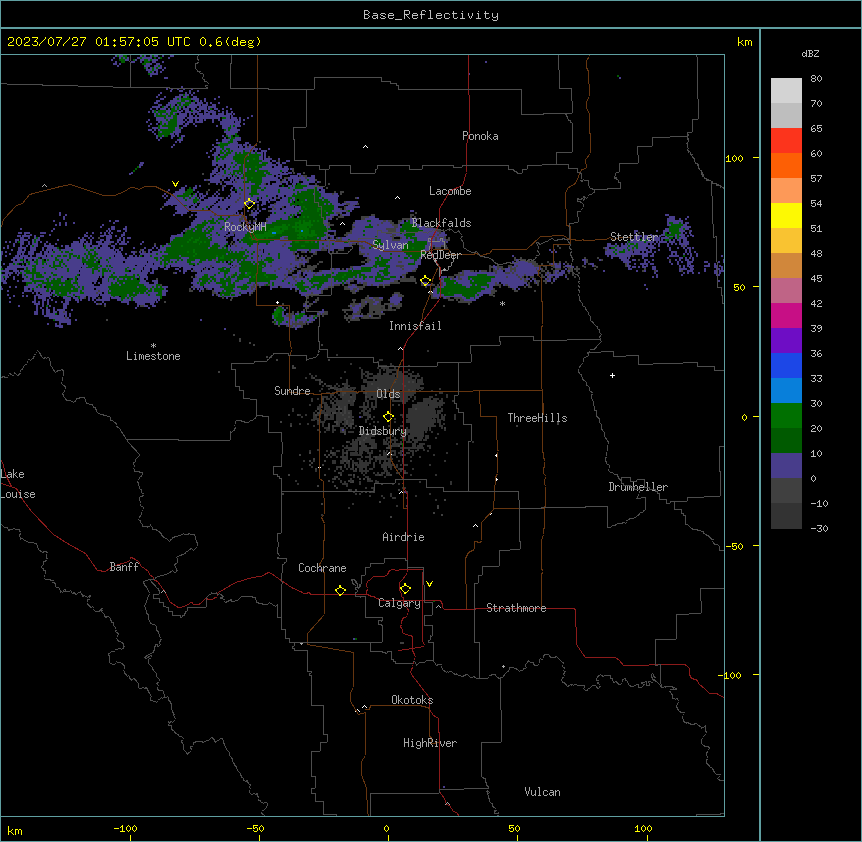Pick the royal blue swatch between 36 and 33
Viewport: 862px width, 842px height.
tap(786, 365)
